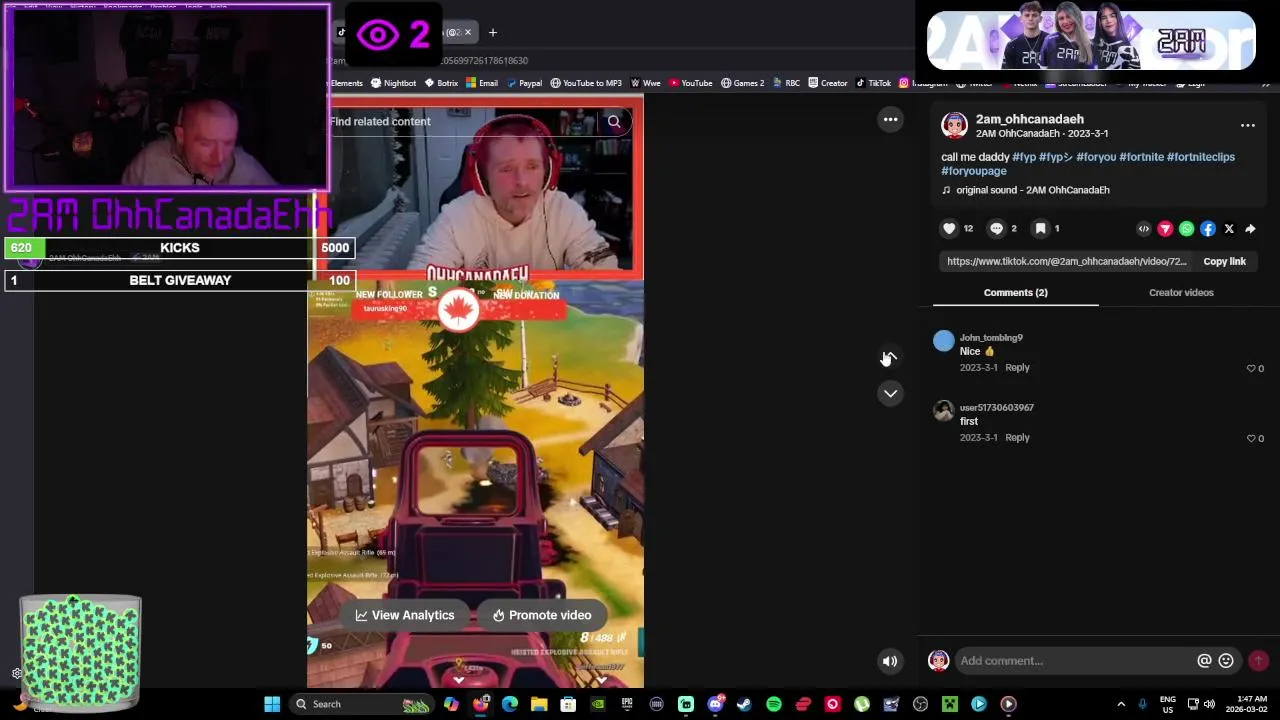Show hidden system tray icons chevron
The width and height of the screenshot is (1280, 720).
[1121, 704]
